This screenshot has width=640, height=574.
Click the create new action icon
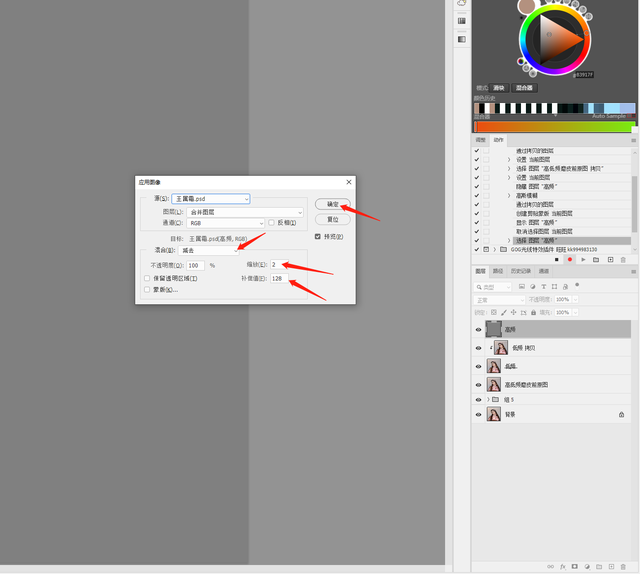click(x=610, y=260)
